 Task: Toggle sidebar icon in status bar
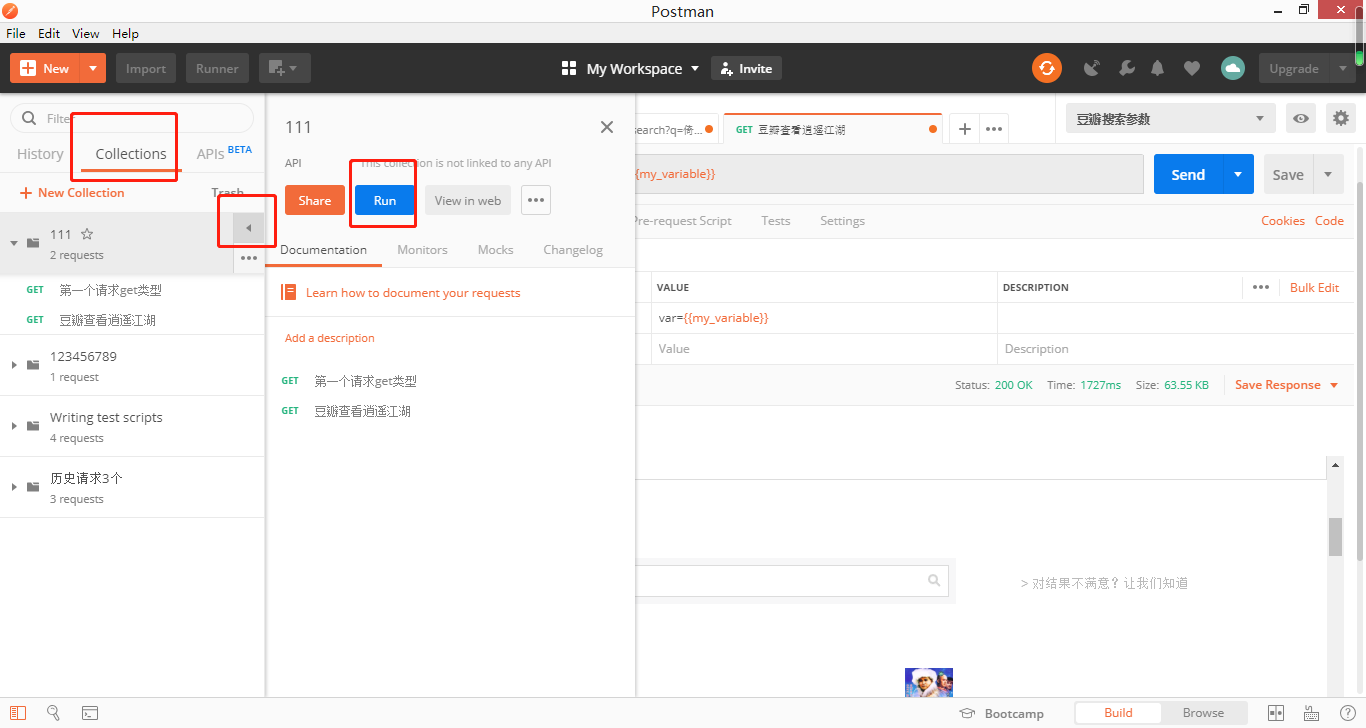pyautogui.click(x=18, y=713)
